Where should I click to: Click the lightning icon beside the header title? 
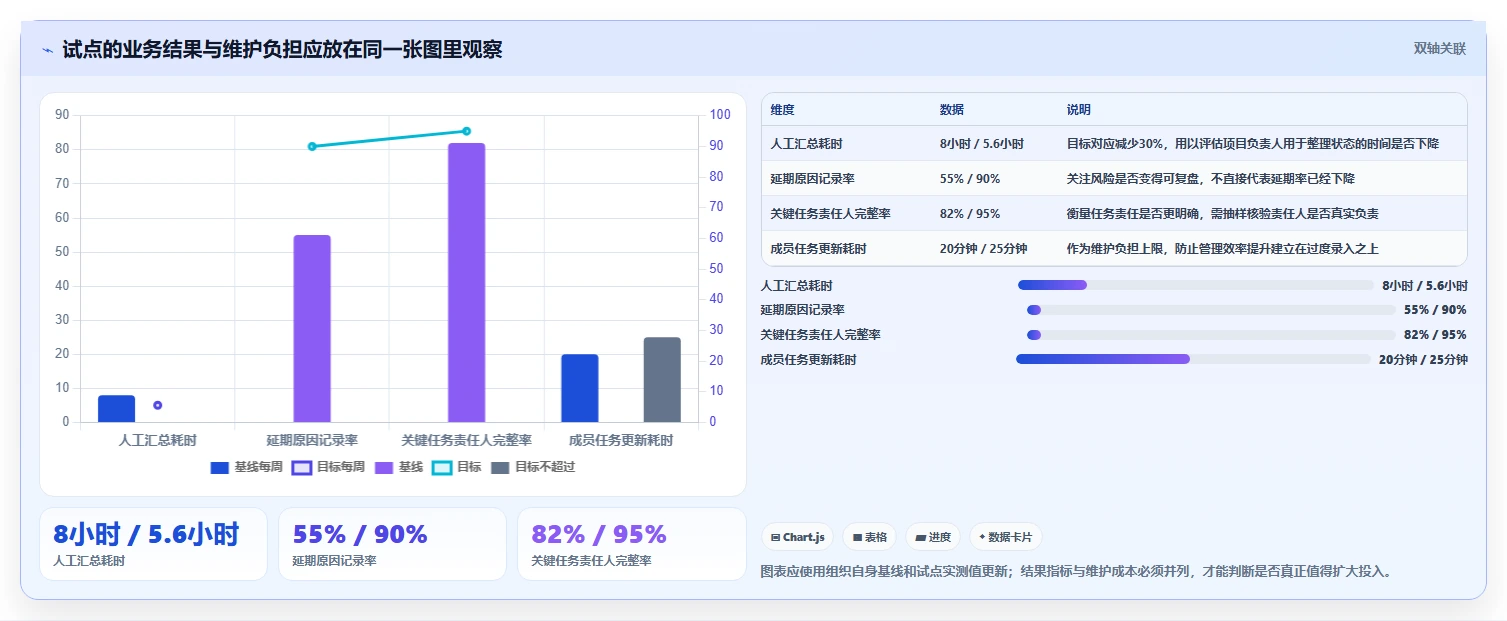point(47,50)
